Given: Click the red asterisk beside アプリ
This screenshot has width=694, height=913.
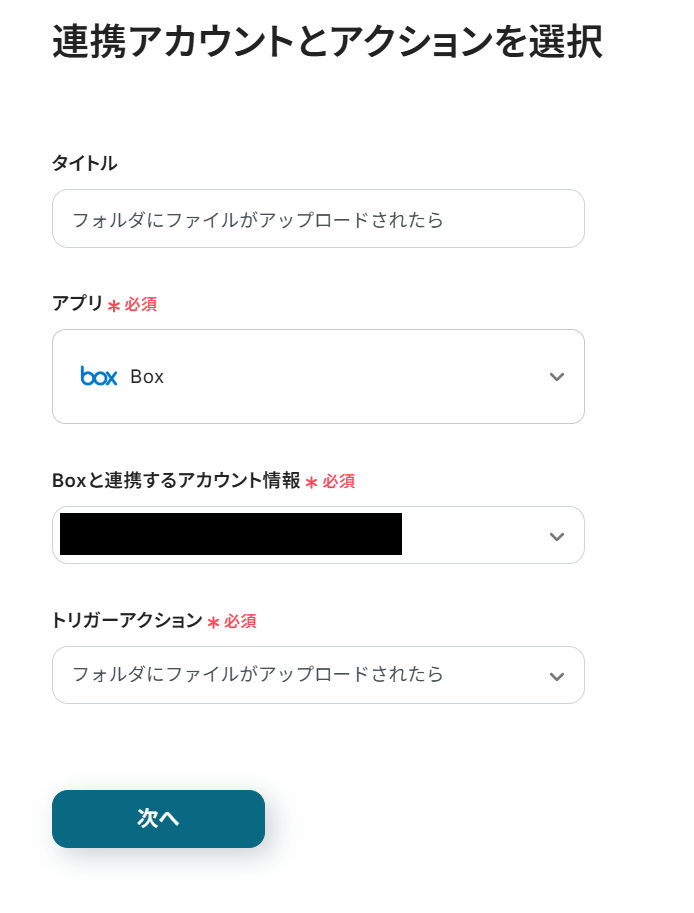Looking at the screenshot, I should click(114, 305).
